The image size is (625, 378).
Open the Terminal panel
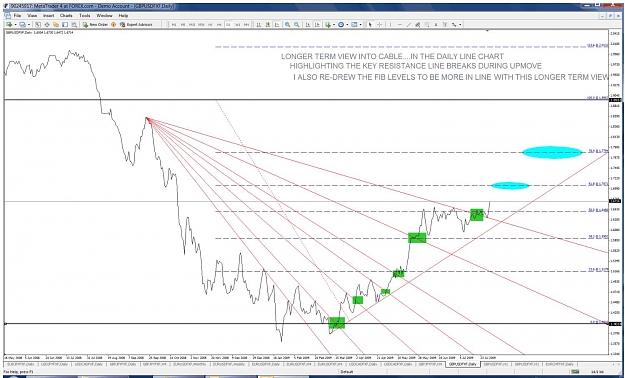point(65,24)
